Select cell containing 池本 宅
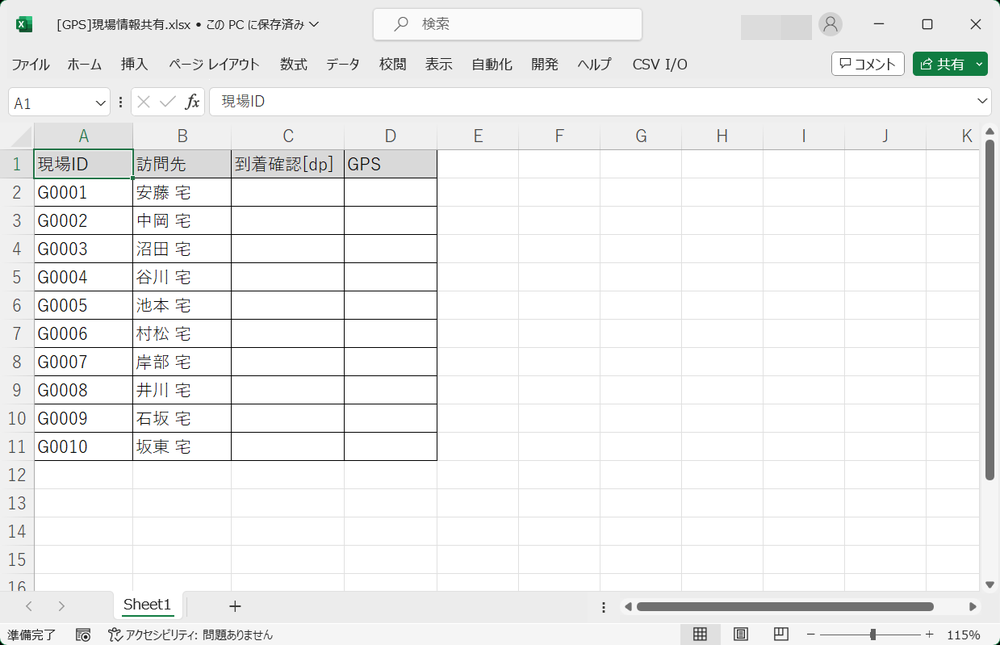The height and width of the screenshot is (645, 1000). 182,306
